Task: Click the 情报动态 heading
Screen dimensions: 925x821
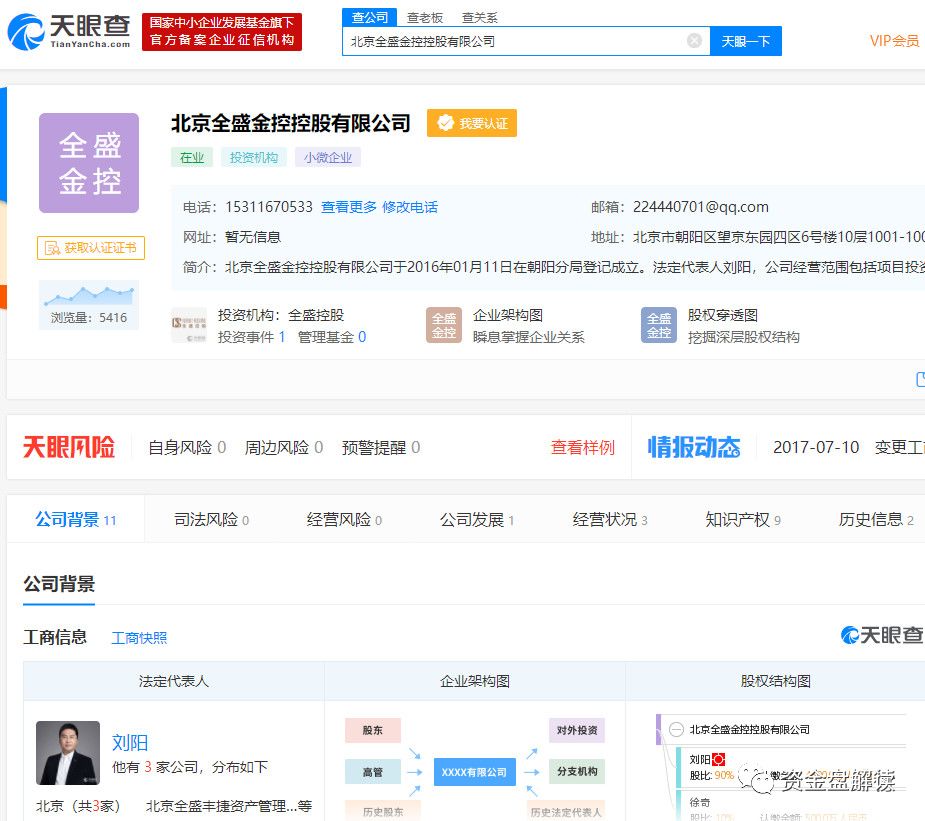Action: (694, 447)
